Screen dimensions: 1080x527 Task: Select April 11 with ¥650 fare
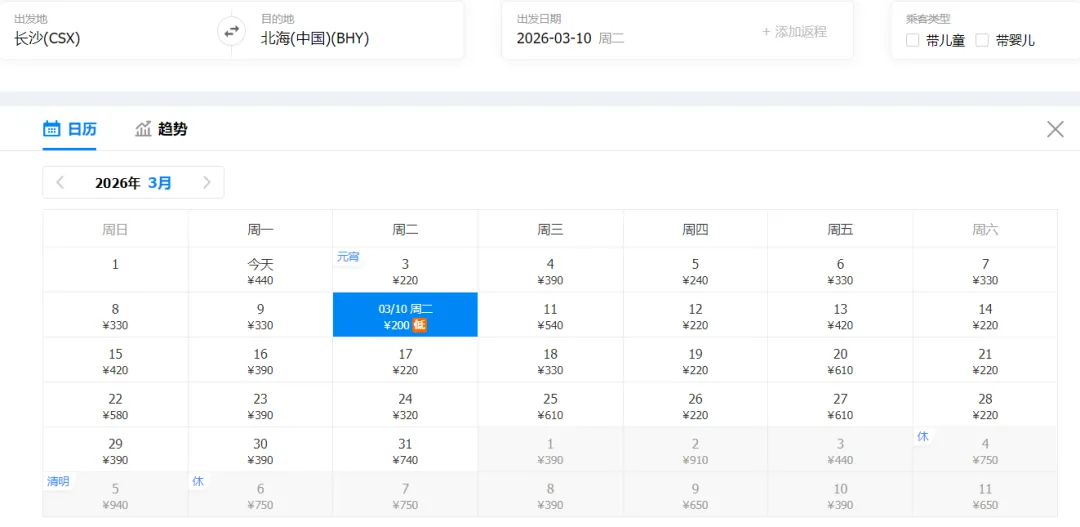[x=986, y=495]
